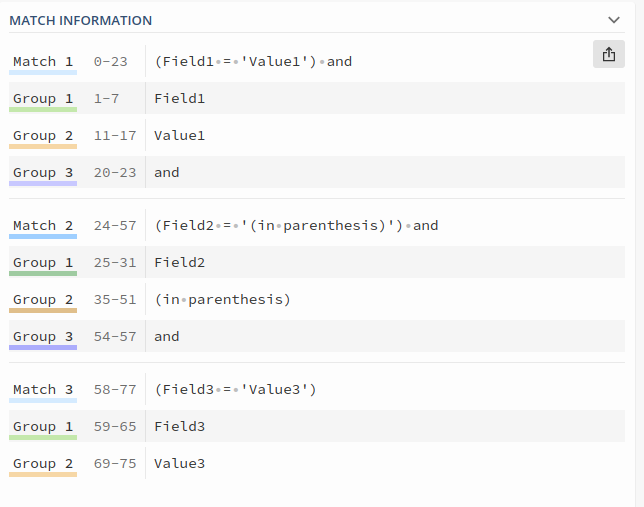Screen dimensions: 644x507
Task: Select Match 3 text (Field3 = 'Value3')
Action: (x=235, y=389)
